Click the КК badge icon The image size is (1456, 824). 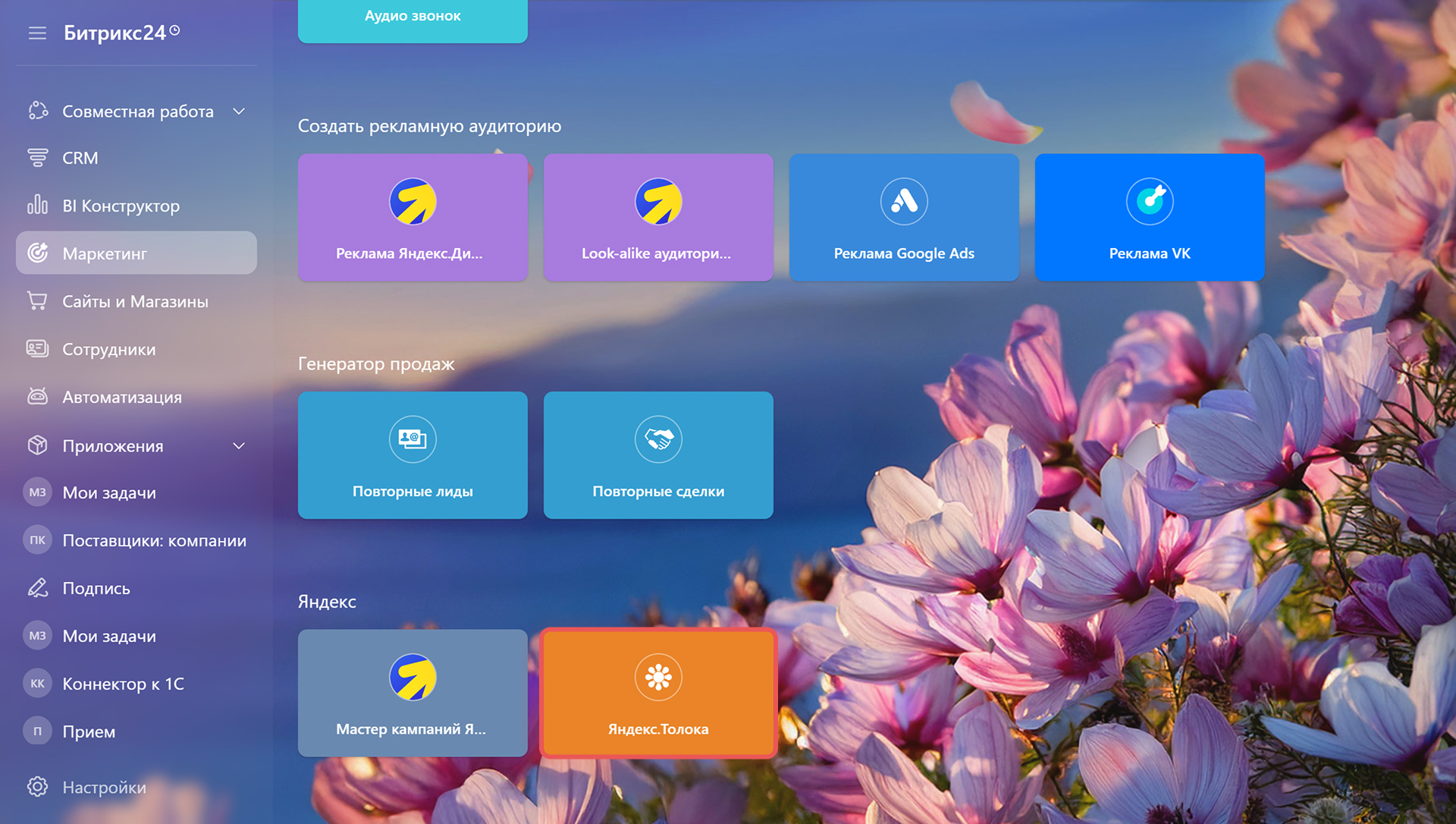37,684
